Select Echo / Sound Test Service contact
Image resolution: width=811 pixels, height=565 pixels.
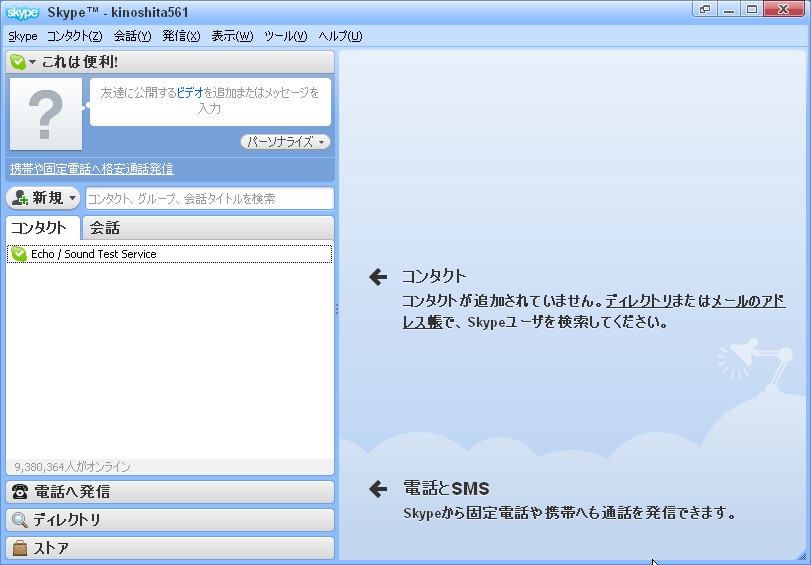point(169,254)
